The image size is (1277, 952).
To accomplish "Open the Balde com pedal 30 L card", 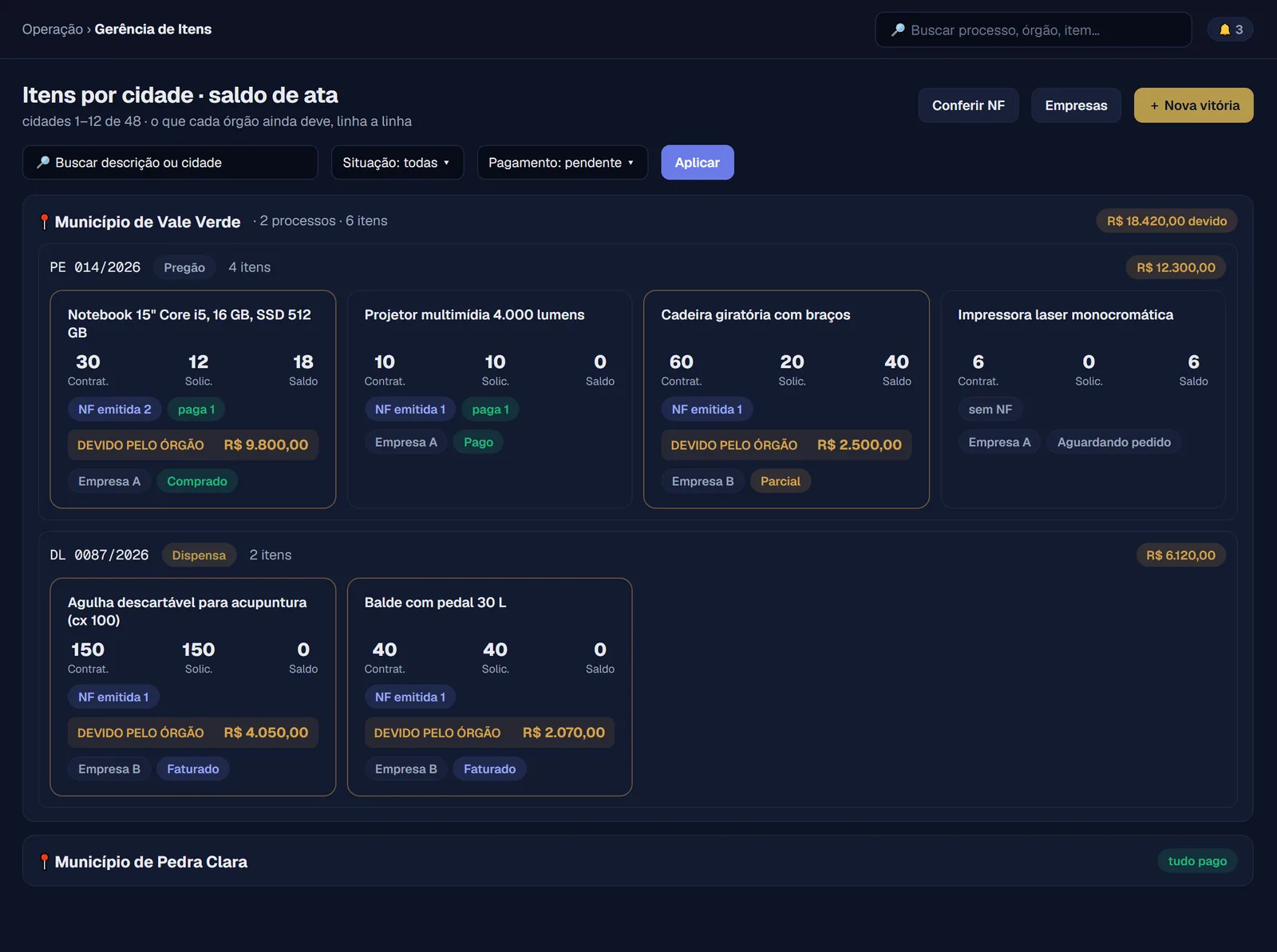I will point(490,687).
